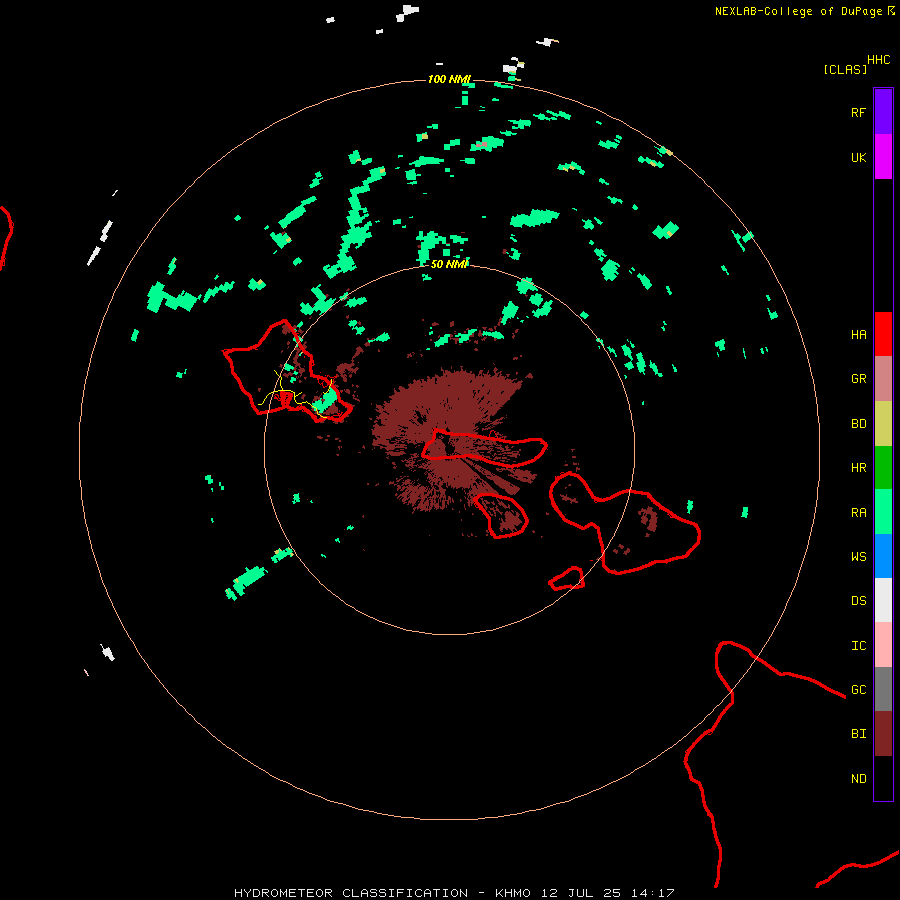Click the BI legend label

point(858,734)
